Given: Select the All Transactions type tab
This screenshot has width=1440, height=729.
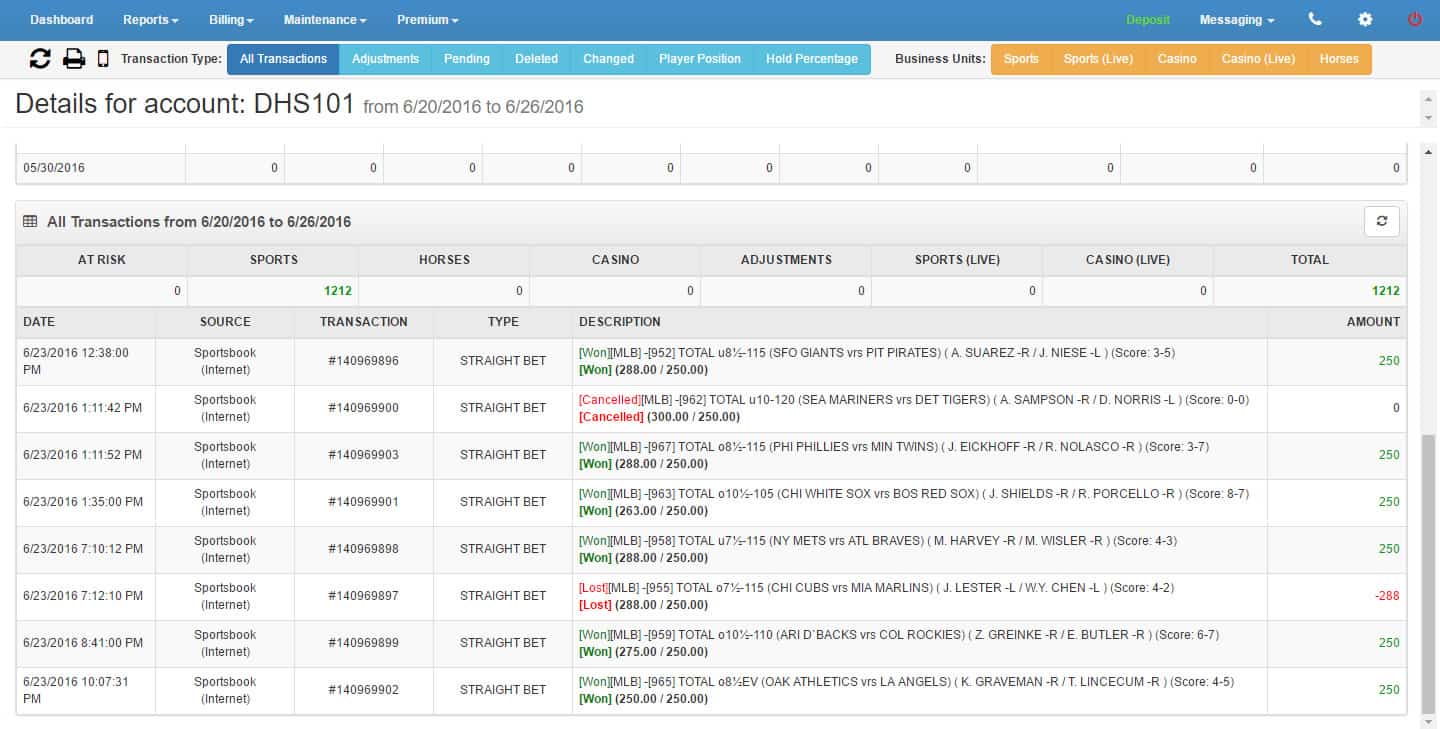Looking at the screenshot, I should coord(283,59).
